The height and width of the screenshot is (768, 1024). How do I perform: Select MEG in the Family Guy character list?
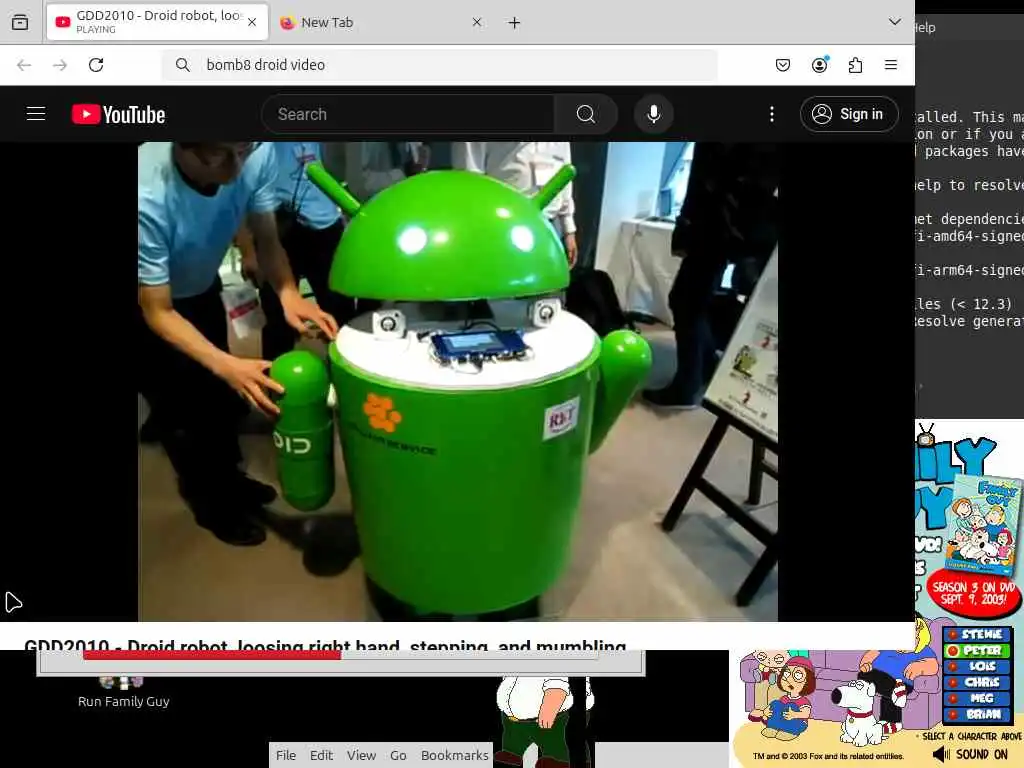point(978,698)
